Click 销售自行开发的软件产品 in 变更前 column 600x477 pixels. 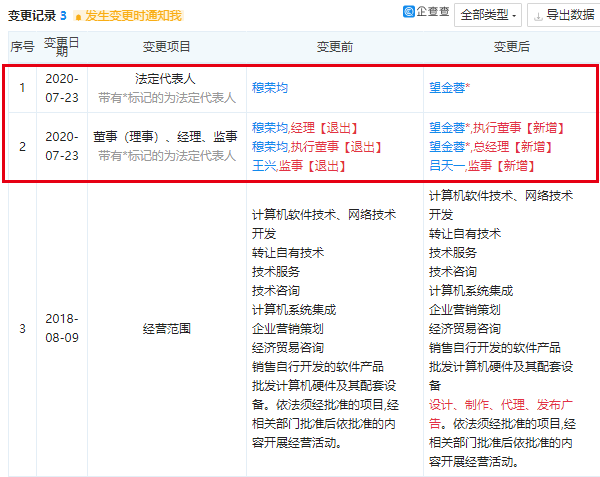318,366
